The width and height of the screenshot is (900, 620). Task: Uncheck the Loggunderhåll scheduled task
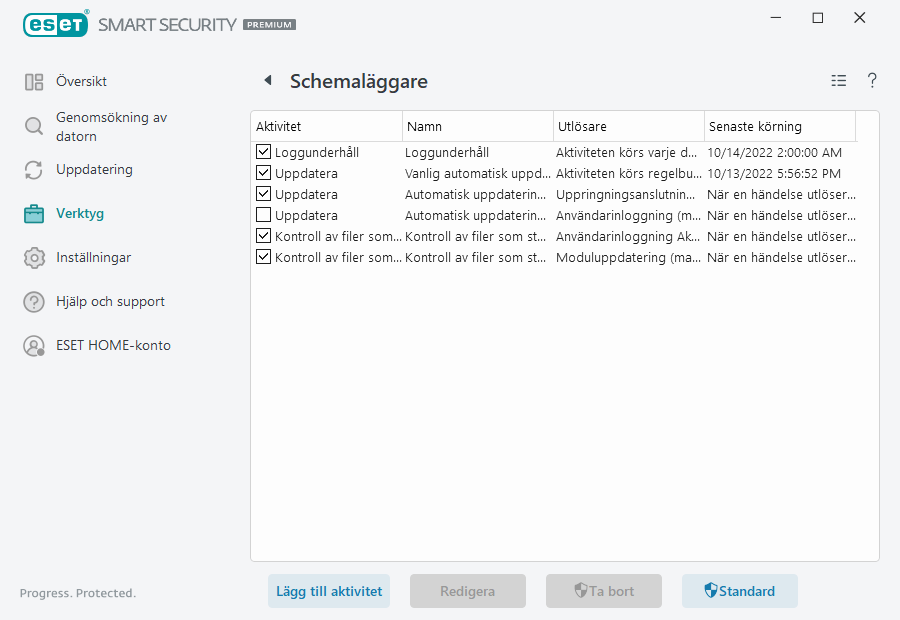263,152
